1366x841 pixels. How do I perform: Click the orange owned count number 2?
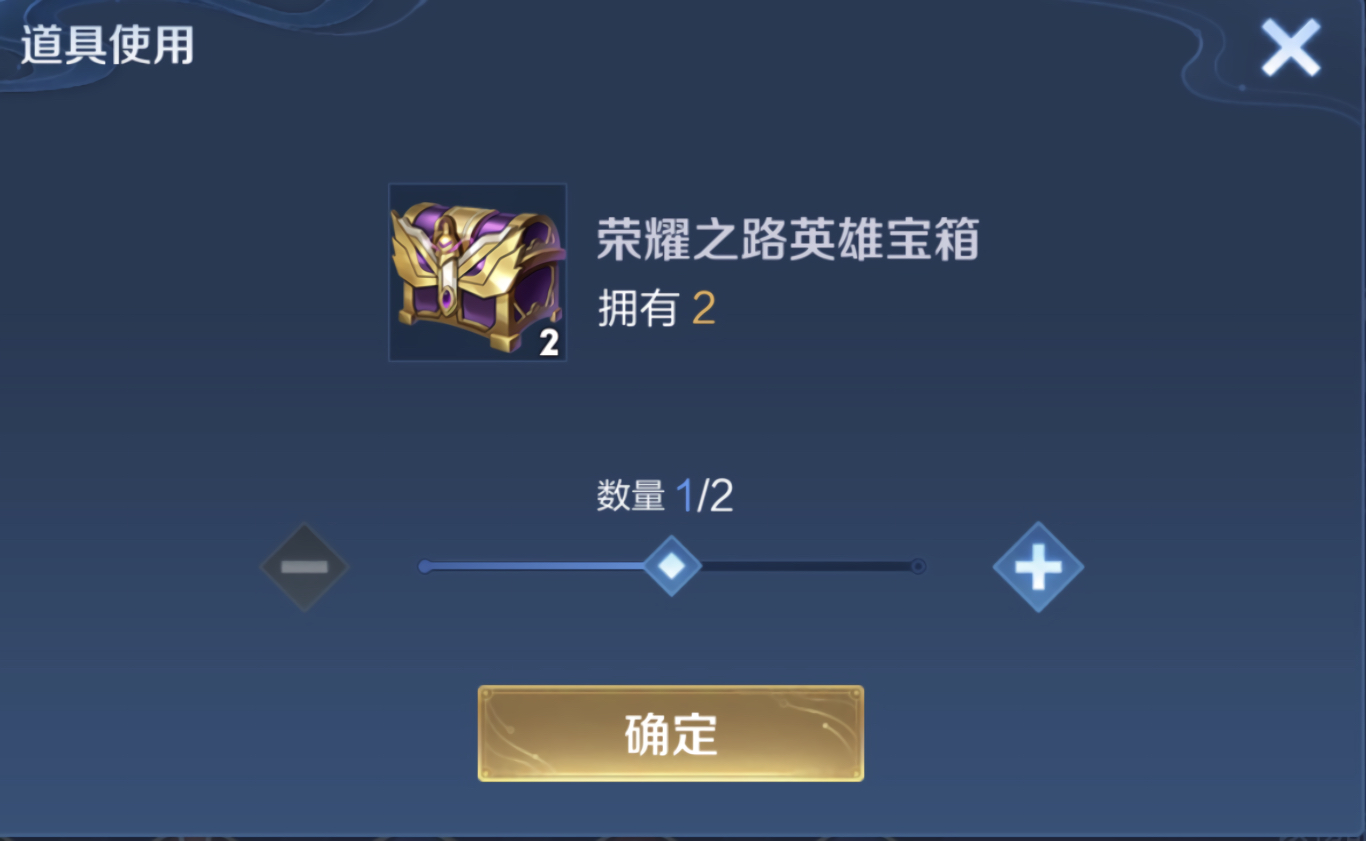(704, 310)
